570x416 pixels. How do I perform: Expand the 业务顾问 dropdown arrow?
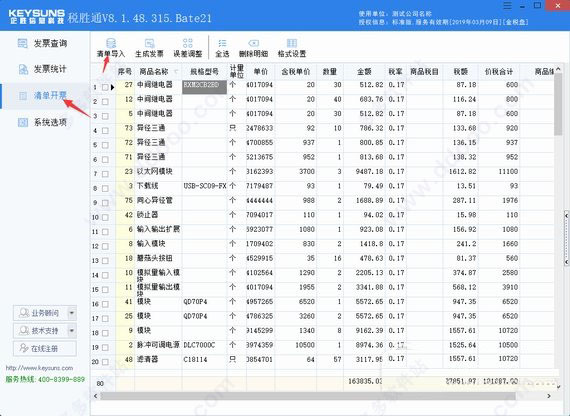pos(72,313)
